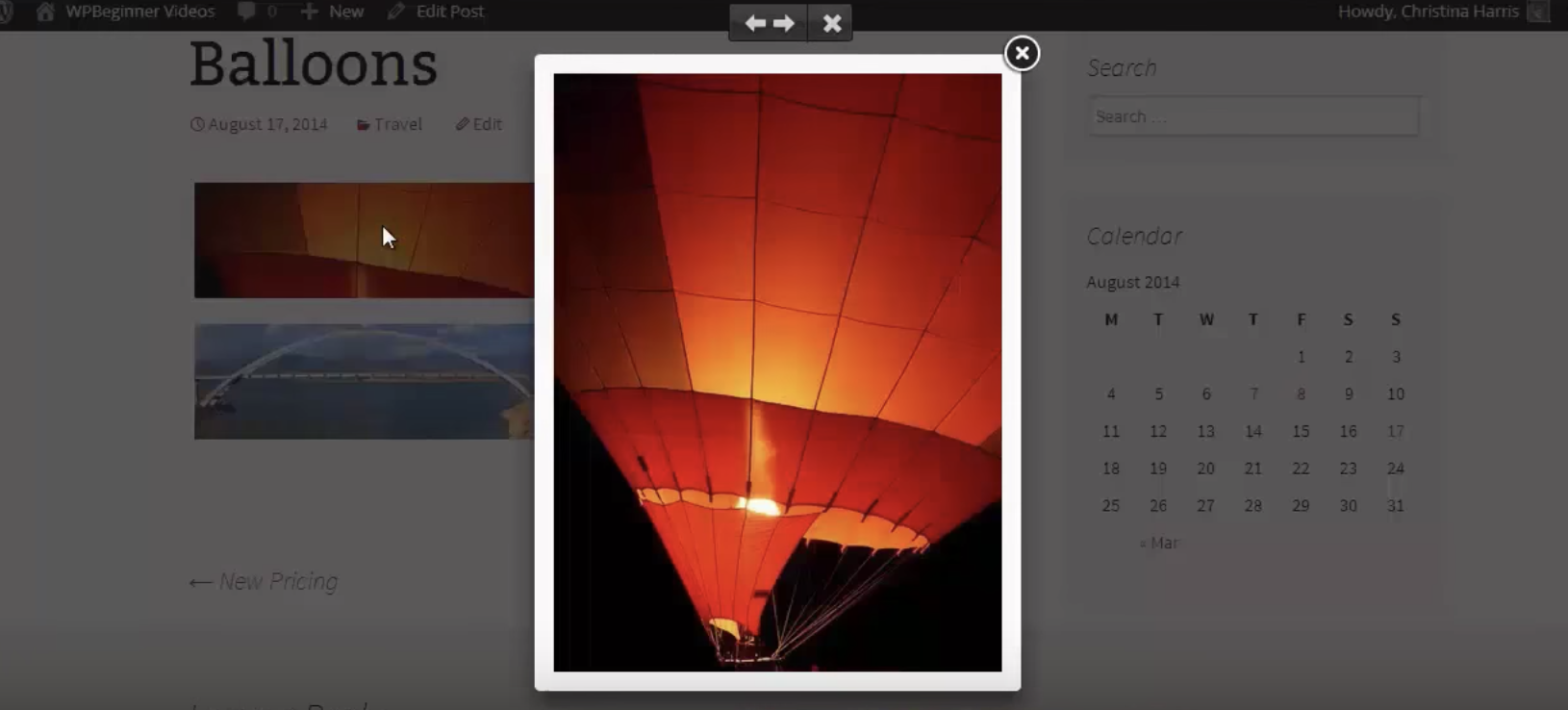Viewport: 1568px width, 710px height.
Task: Click calendar day 25
Action: 1111,505
